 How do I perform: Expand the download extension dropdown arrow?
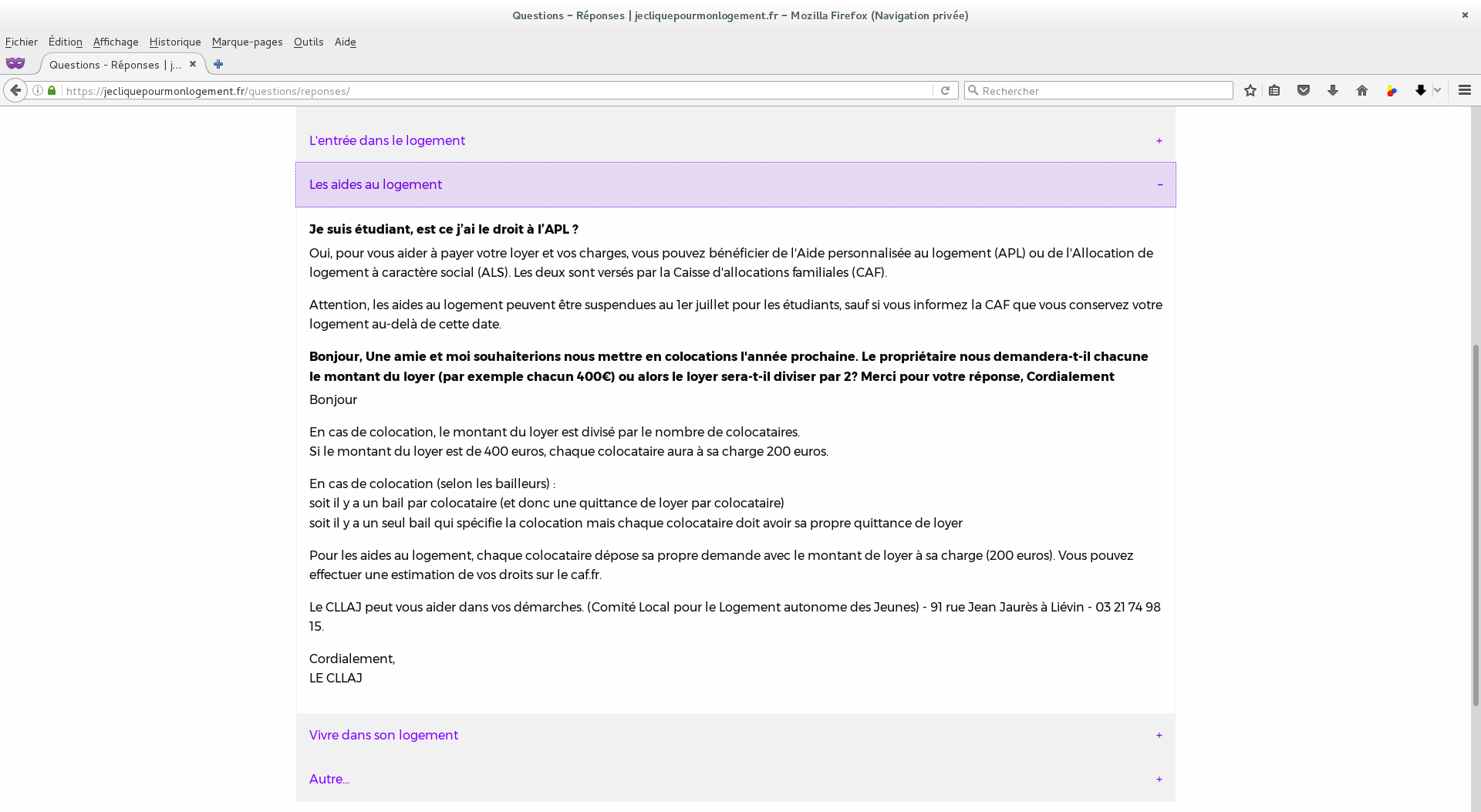[1437, 90]
